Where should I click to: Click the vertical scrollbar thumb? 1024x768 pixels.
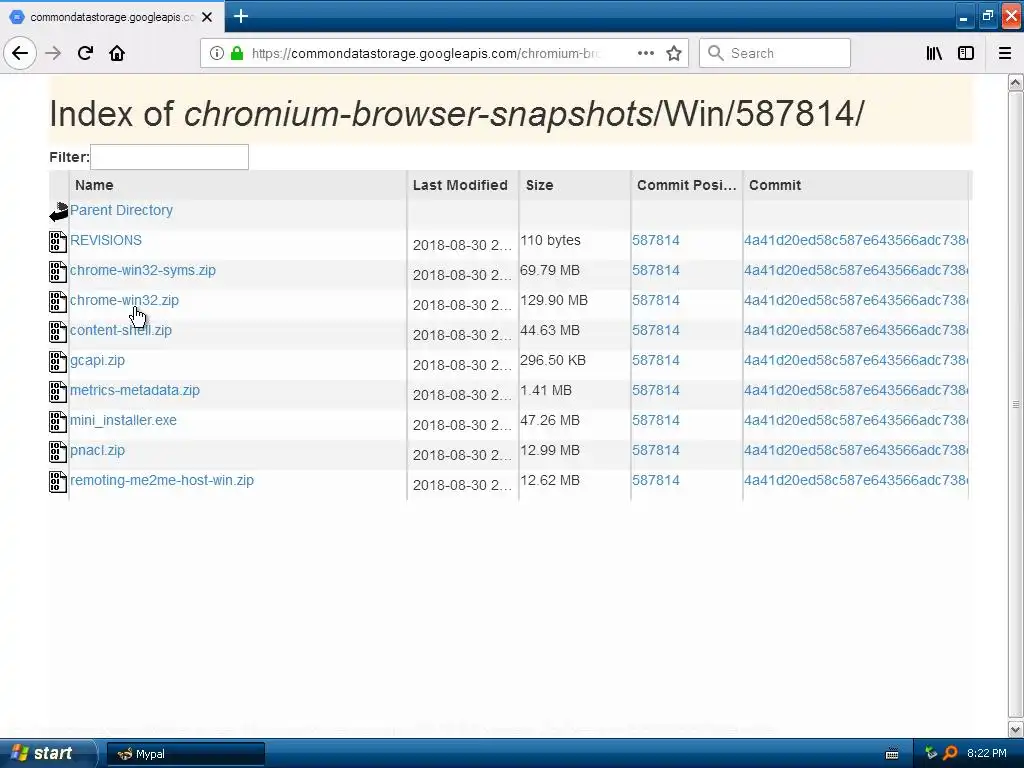click(x=1015, y=405)
